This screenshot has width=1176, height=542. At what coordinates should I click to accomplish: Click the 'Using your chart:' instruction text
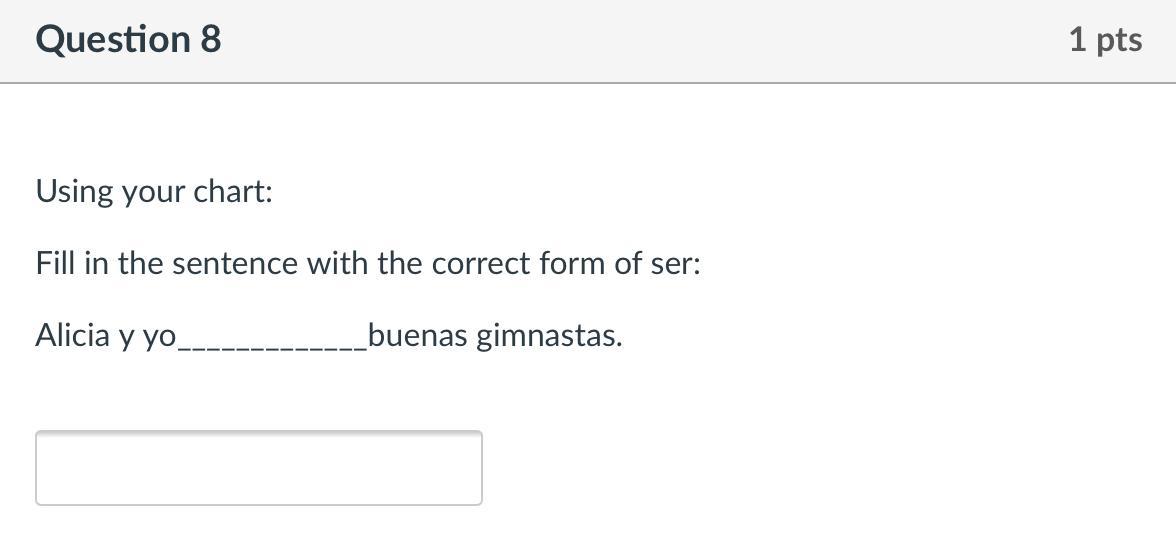coord(154,191)
